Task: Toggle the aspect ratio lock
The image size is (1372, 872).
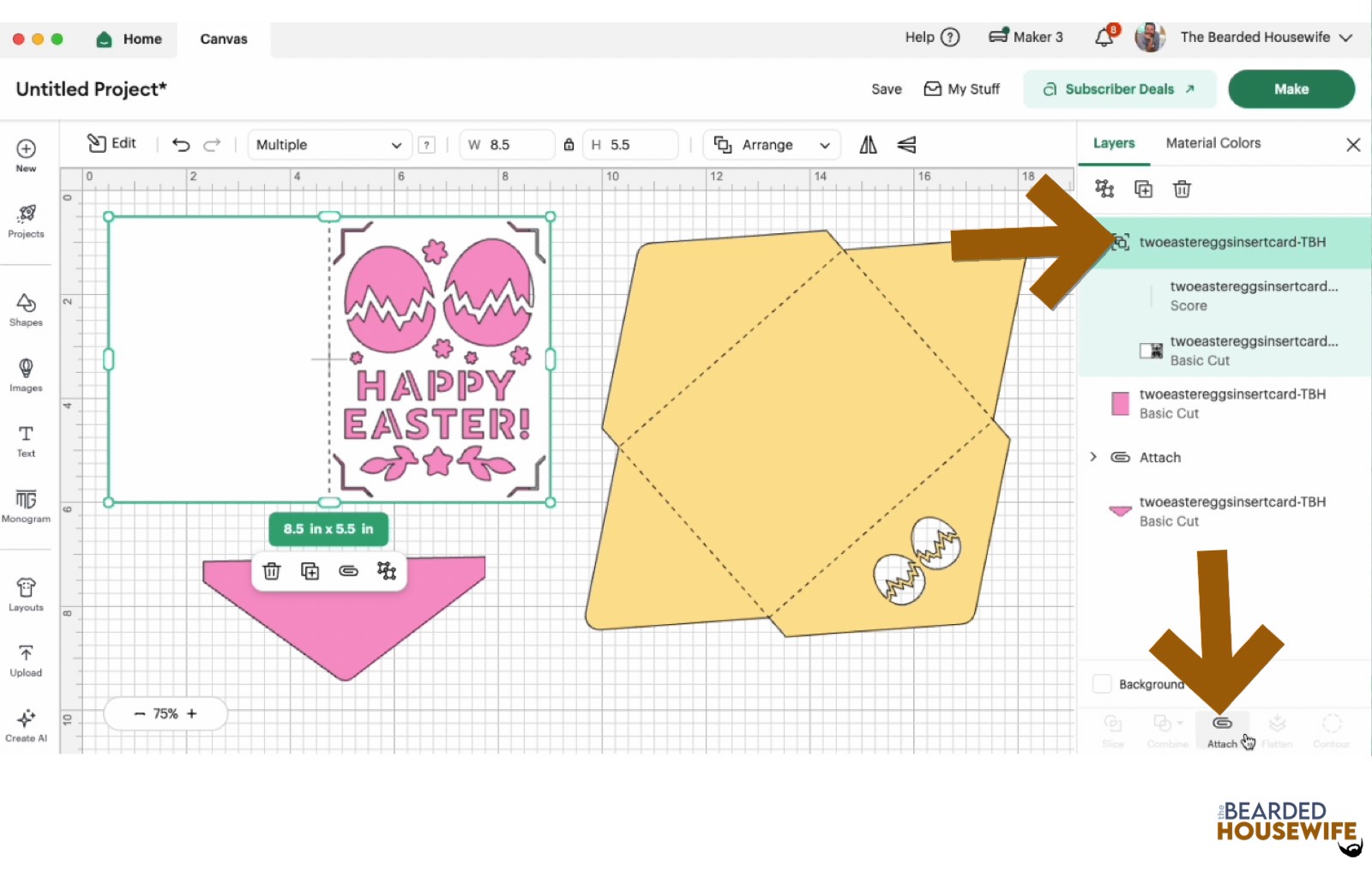Action: point(569,145)
